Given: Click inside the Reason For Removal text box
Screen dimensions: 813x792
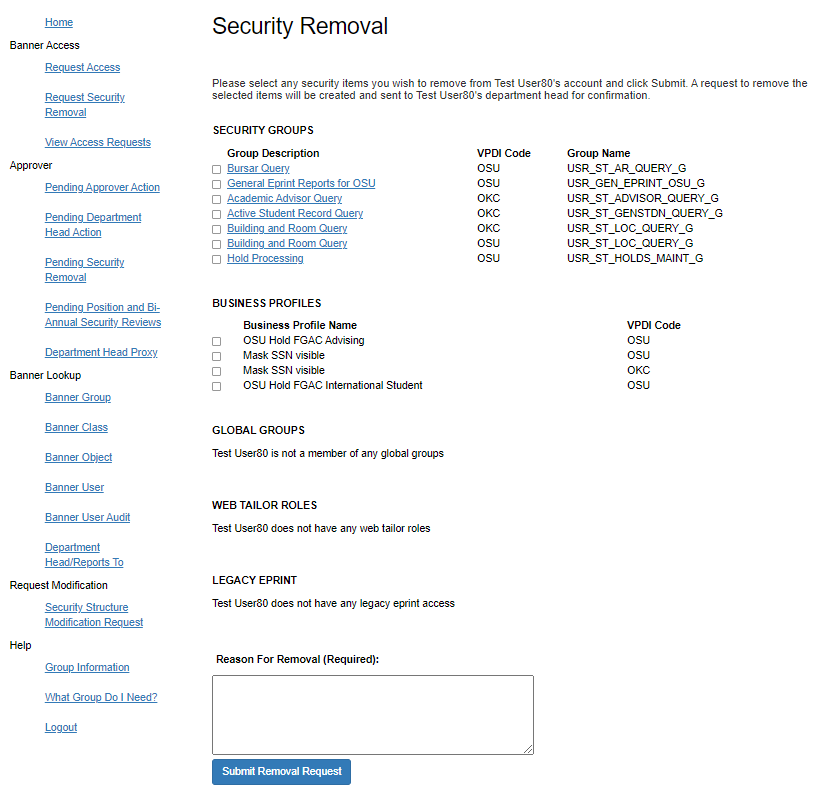Looking at the screenshot, I should (372, 714).
